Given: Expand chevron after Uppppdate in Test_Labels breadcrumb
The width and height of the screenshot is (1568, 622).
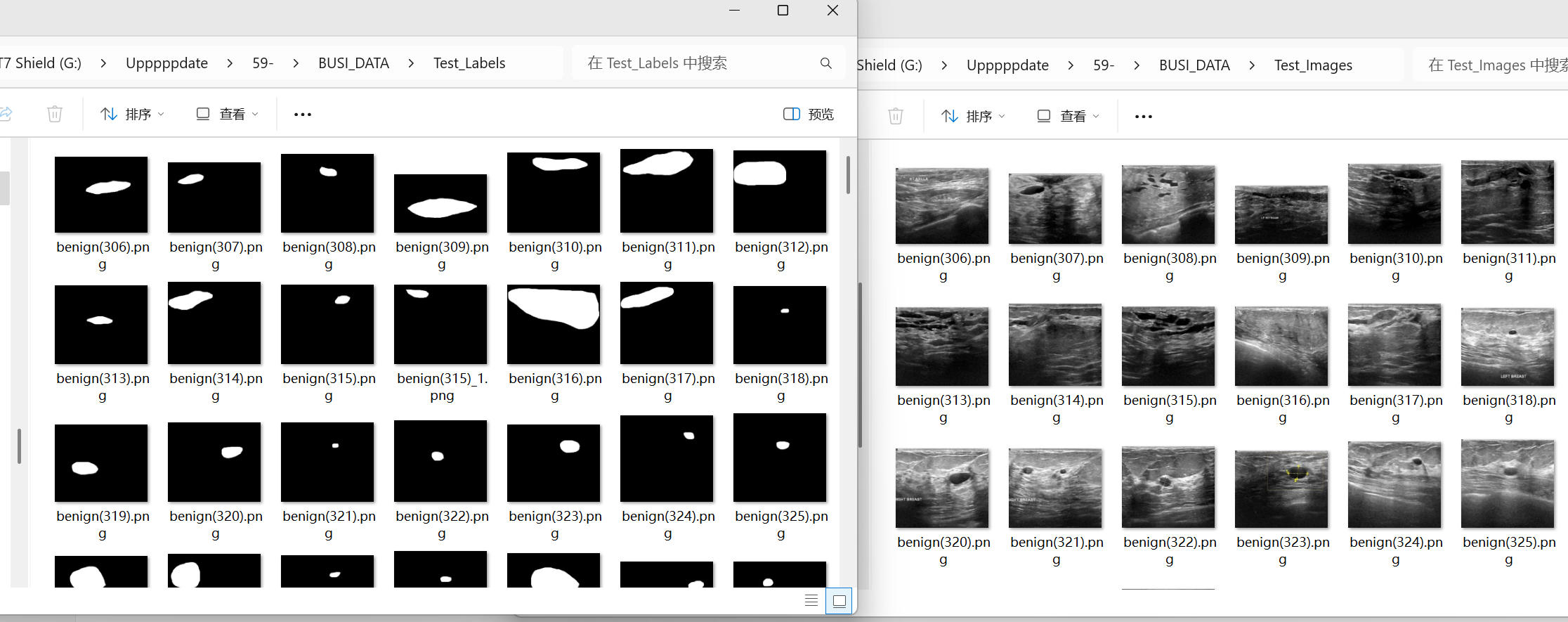Looking at the screenshot, I should 230,63.
